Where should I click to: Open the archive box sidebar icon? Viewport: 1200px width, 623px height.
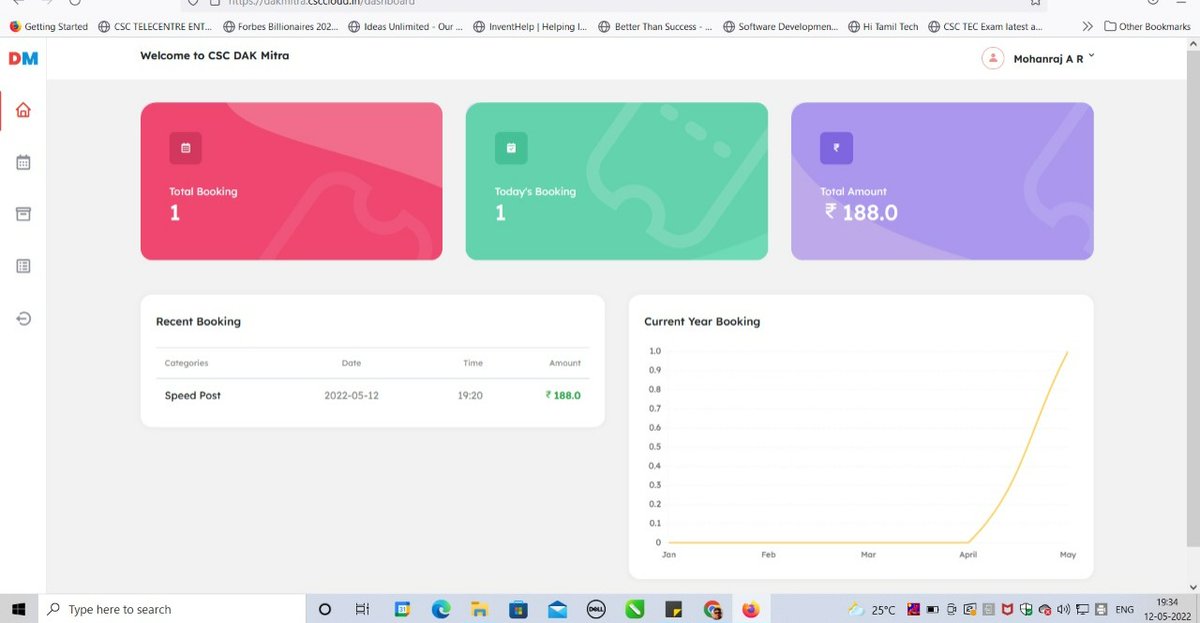[24, 214]
